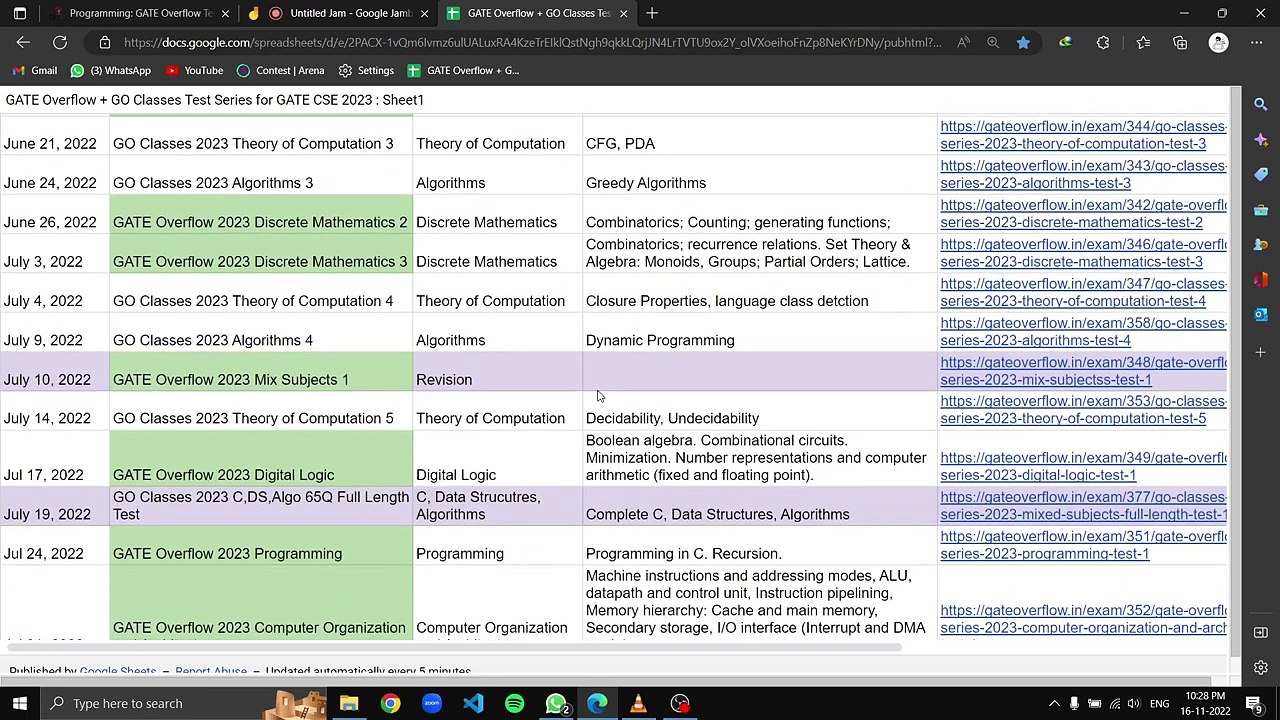This screenshot has width=1280, height=720.
Task: Open Edge sidebar settings gear
Action: click(1261, 668)
